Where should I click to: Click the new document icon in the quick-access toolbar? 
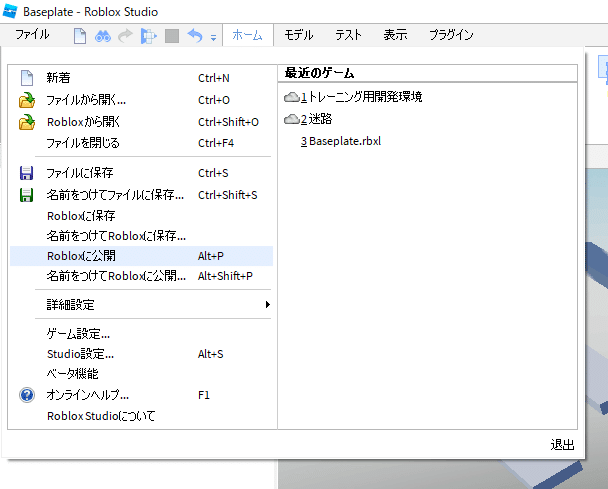(x=80, y=36)
